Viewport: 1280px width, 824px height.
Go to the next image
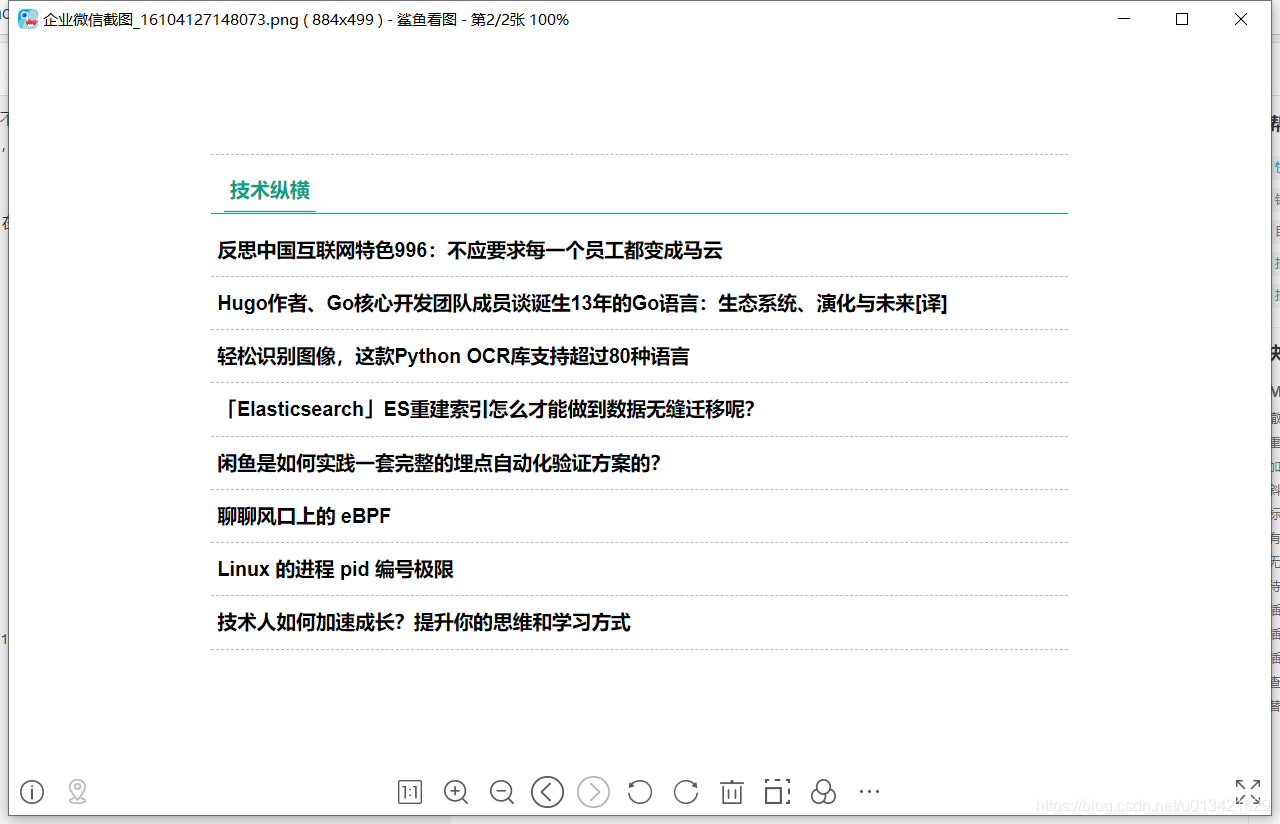[x=593, y=792]
